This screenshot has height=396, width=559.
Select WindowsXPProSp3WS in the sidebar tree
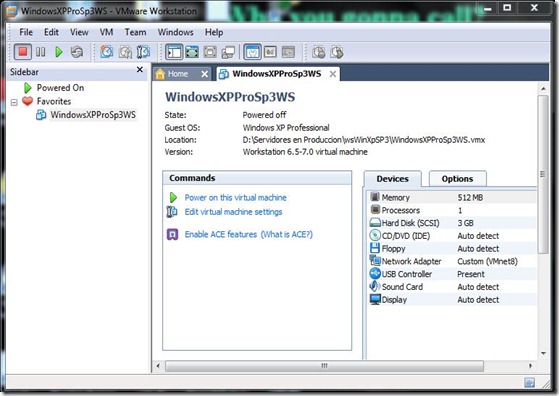93,115
